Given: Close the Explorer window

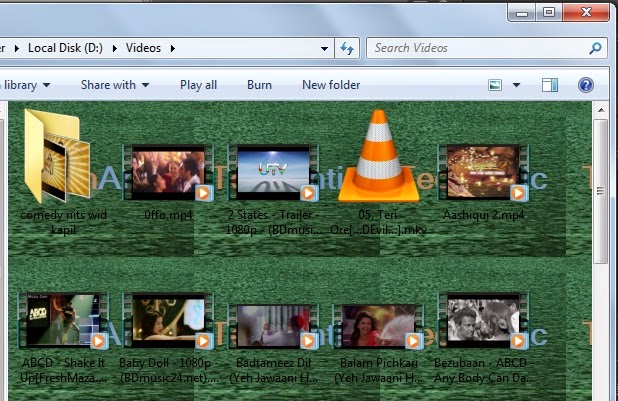Looking at the screenshot, I should pos(586,13).
